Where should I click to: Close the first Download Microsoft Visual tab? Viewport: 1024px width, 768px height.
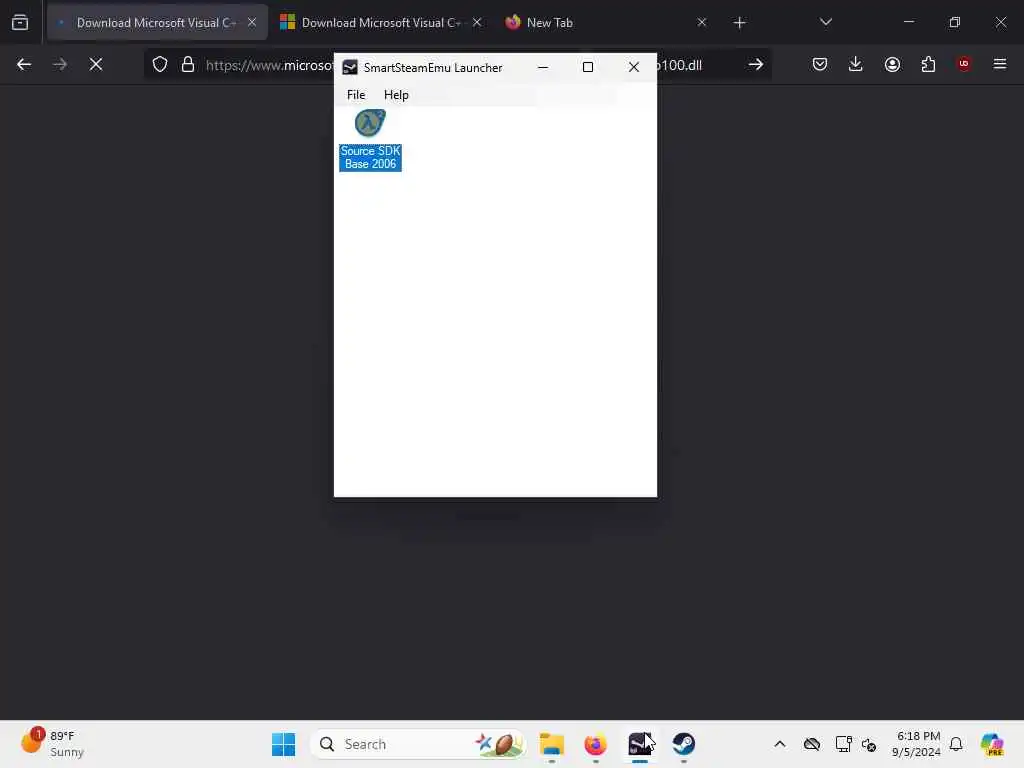click(x=252, y=22)
